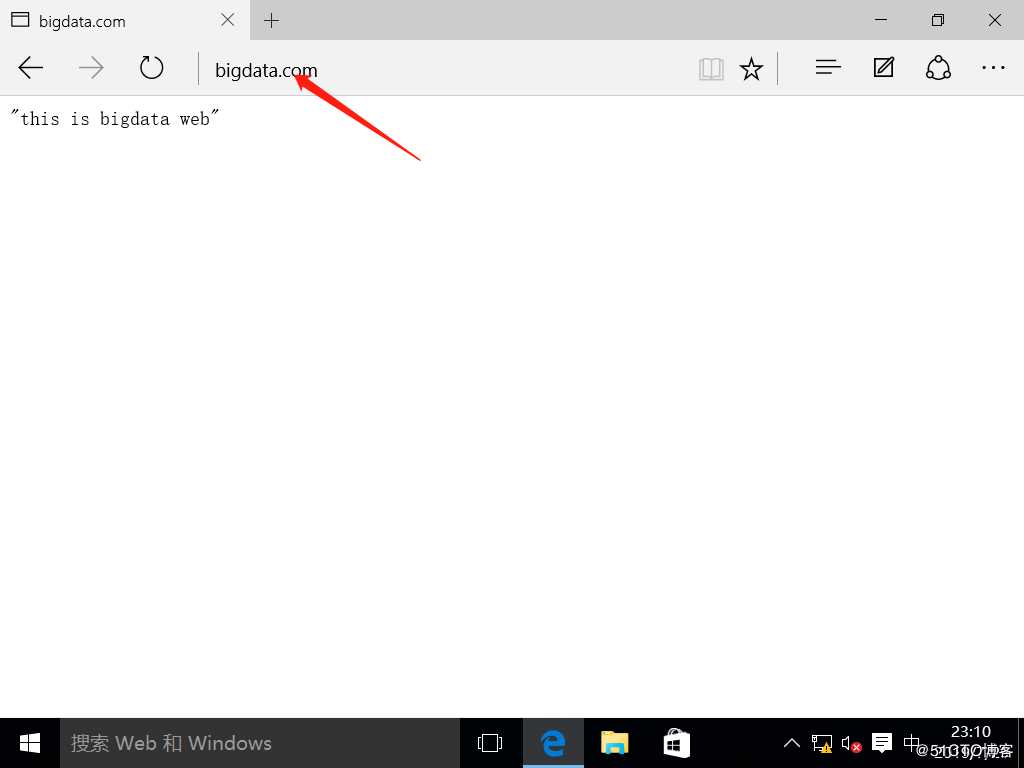
Task: Close the bigdata.com tab
Action: click(227, 20)
